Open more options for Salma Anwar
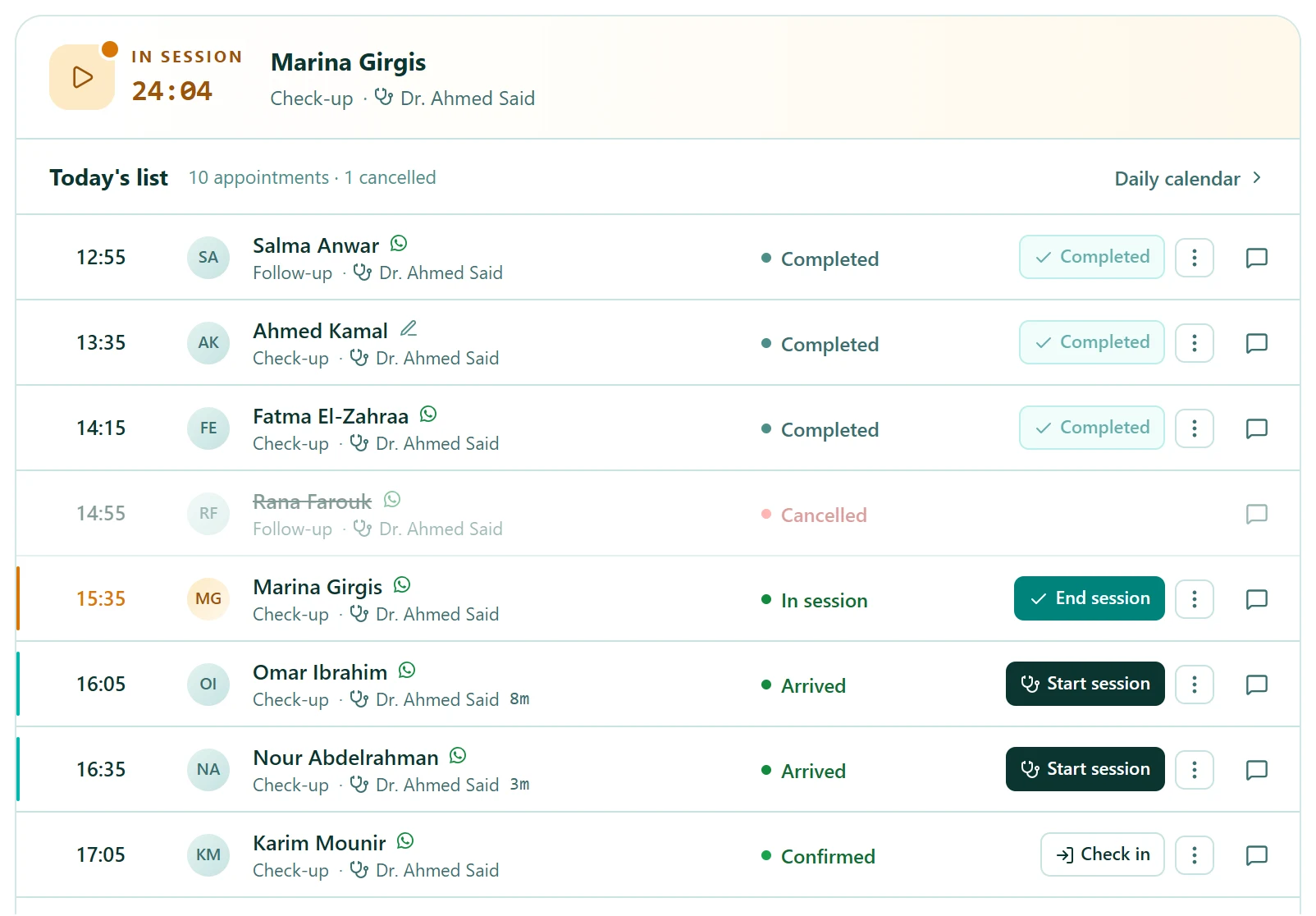 pyautogui.click(x=1195, y=258)
